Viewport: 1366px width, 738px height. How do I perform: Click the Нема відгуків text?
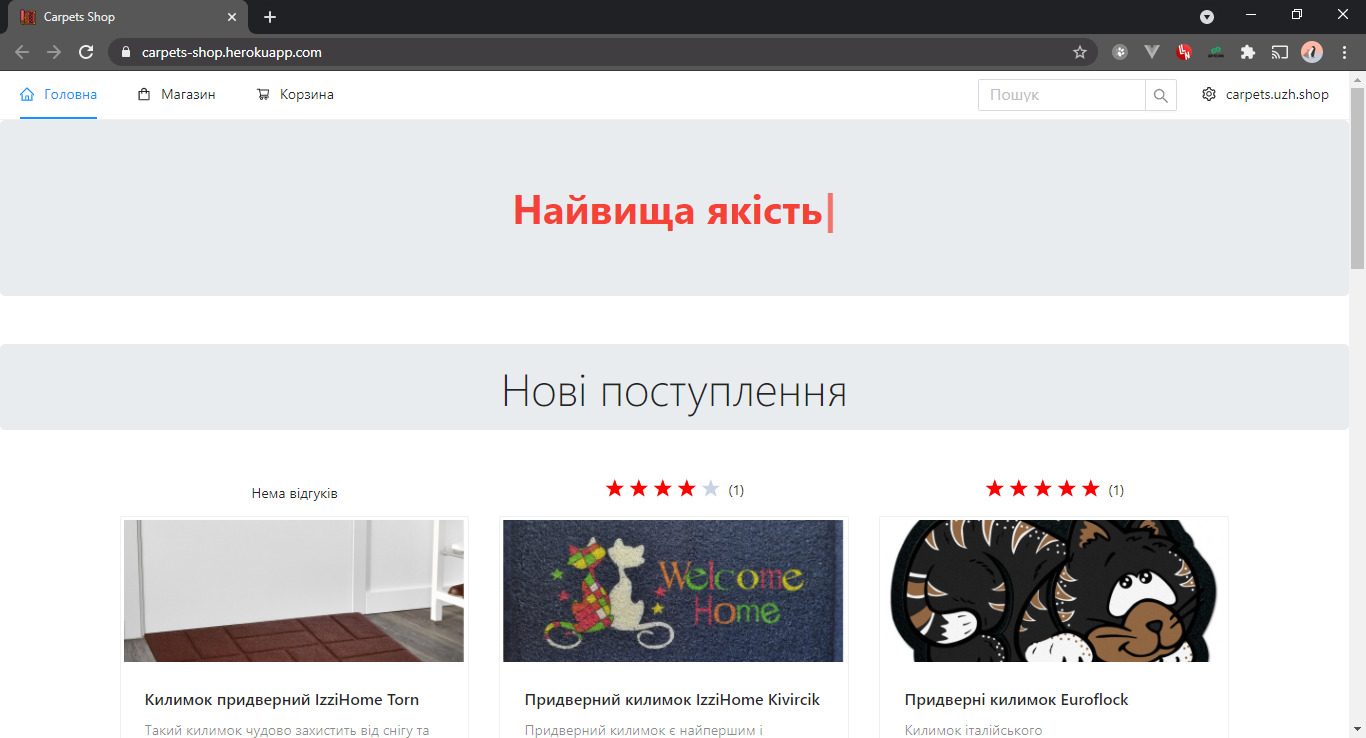295,494
